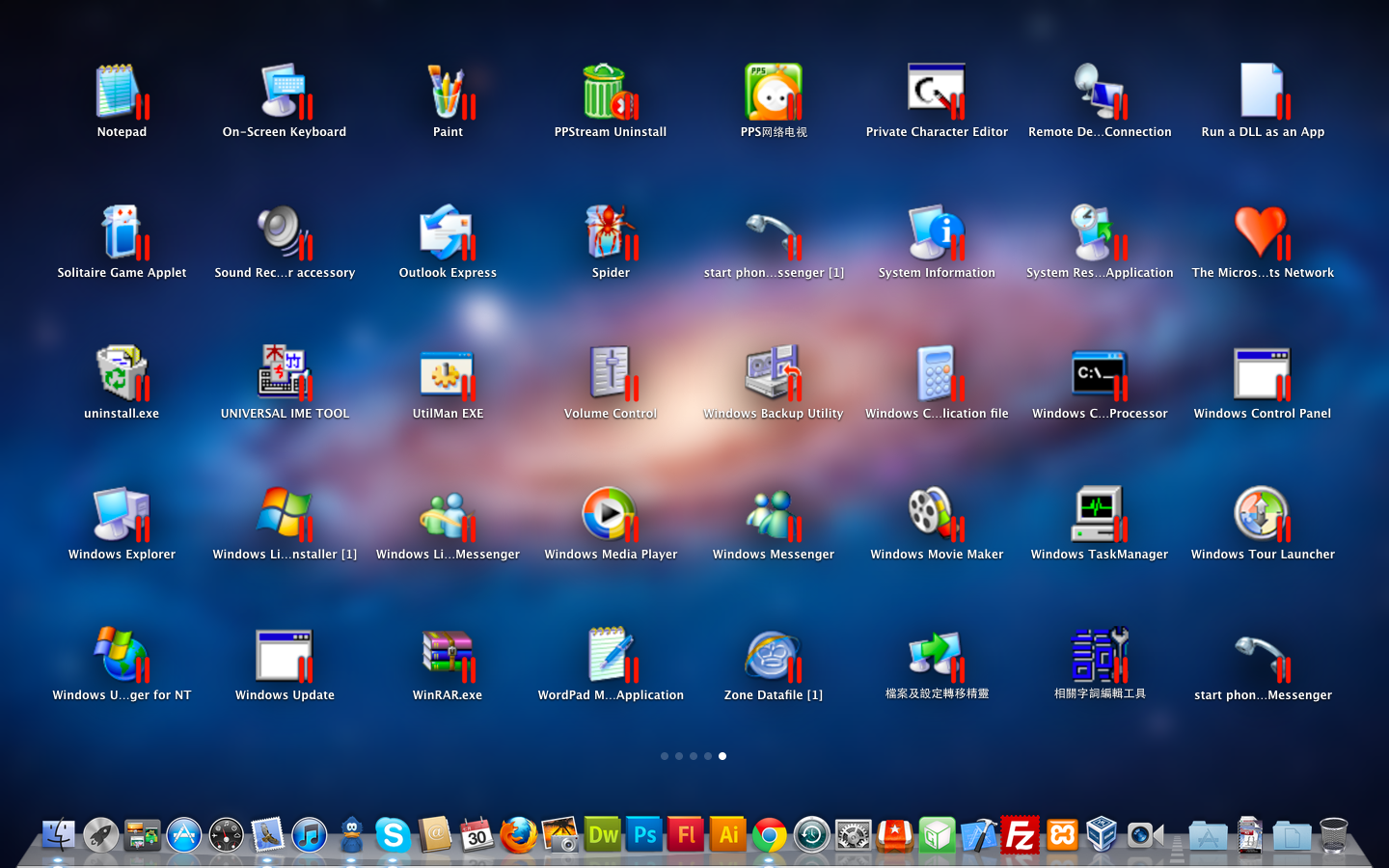Image resolution: width=1389 pixels, height=868 pixels.
Task: Open Trash in the Dock
Action: point(1333,835)
